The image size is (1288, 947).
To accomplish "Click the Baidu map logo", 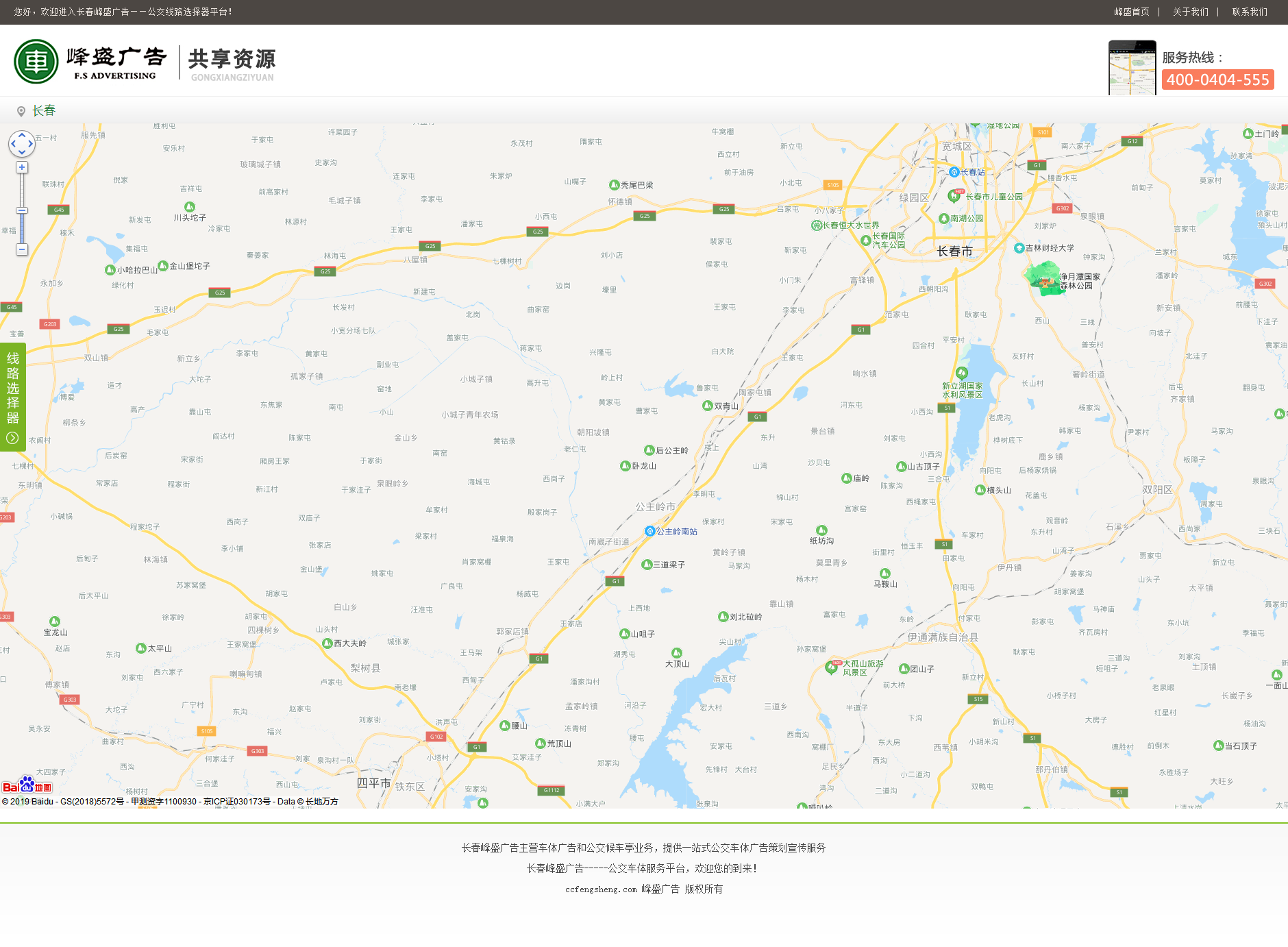I will click(x=27, y=785).
